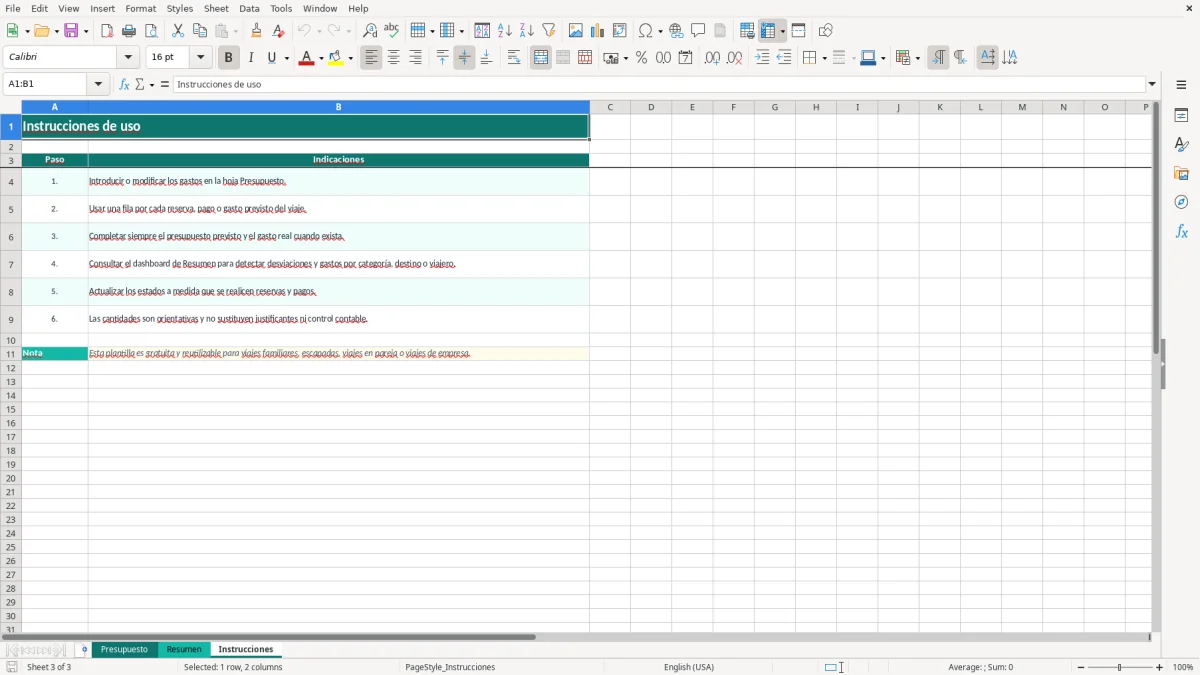The width and height of the screenshot is (1200, 675).
Task: Add a decimal place
Action: [x=713, y=58]
